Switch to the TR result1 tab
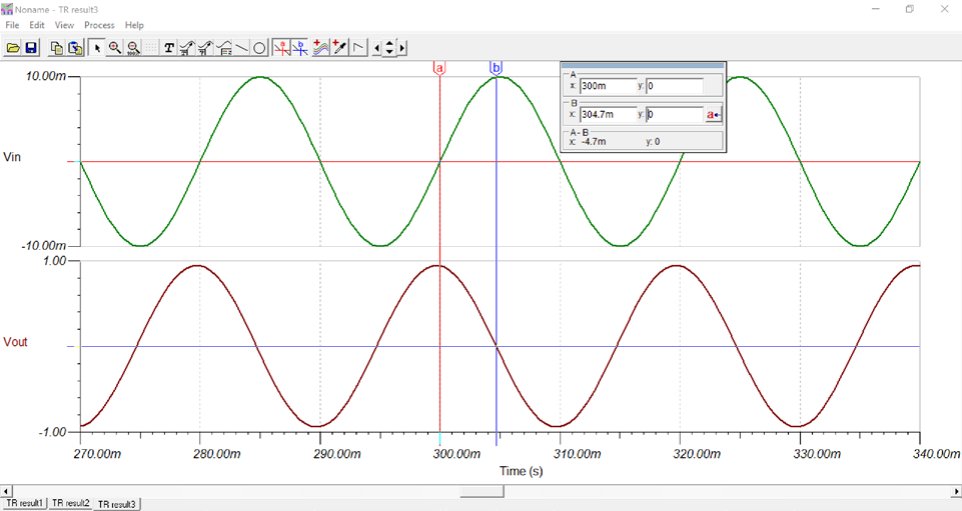Viewport: 962px width, 511px height. tap(25, 503)
